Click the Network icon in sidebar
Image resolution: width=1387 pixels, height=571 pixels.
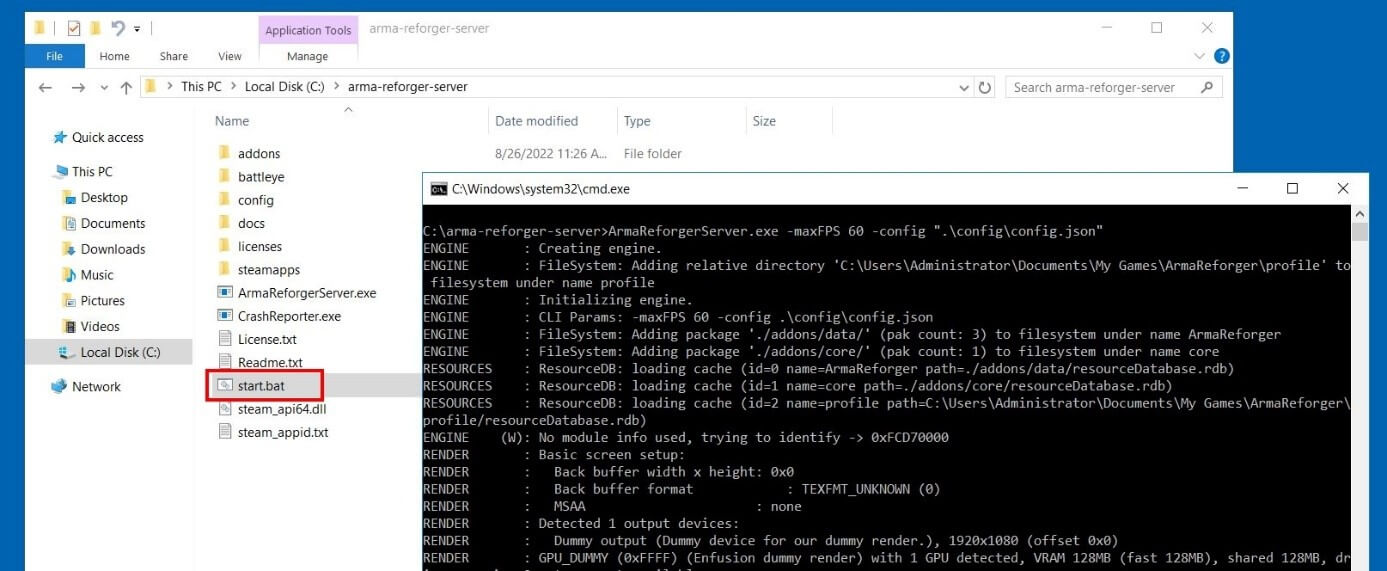coord(59,387)
